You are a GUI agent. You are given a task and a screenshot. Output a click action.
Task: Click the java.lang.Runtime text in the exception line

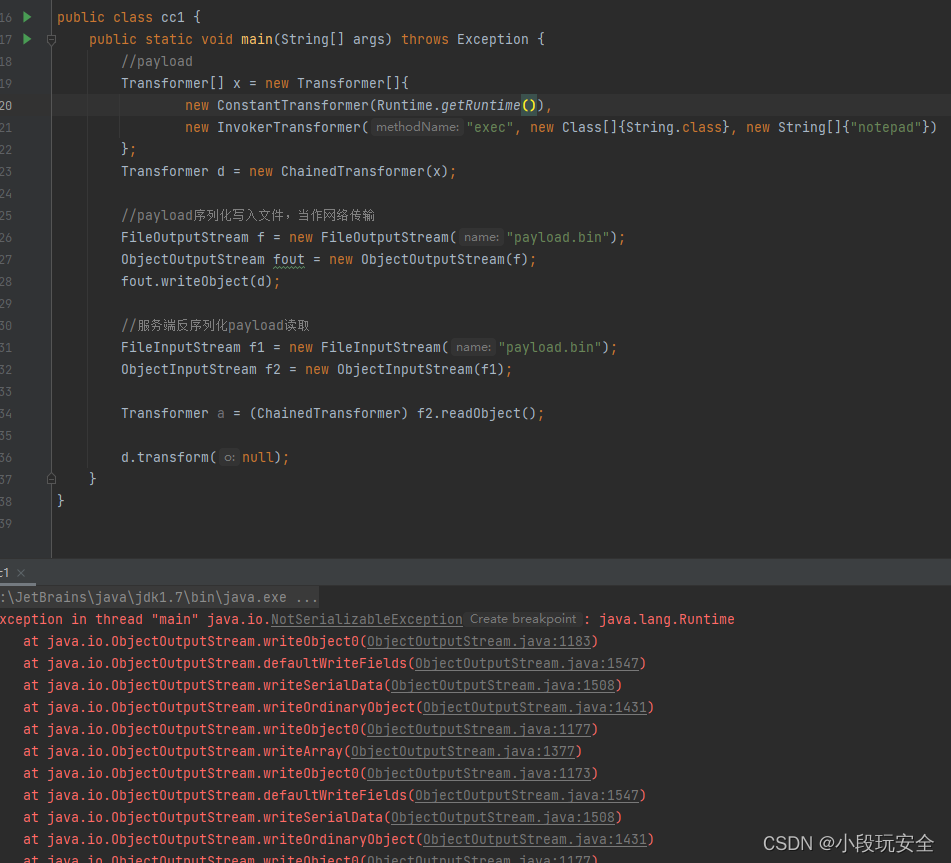[667, 619]
